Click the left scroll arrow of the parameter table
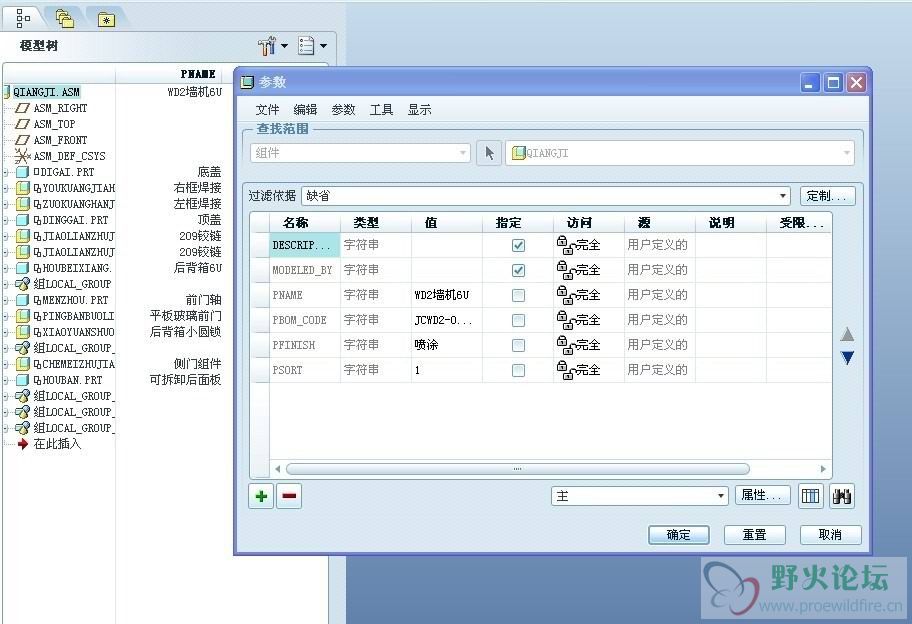The image size is (912, 624). [x=277, y=469]
